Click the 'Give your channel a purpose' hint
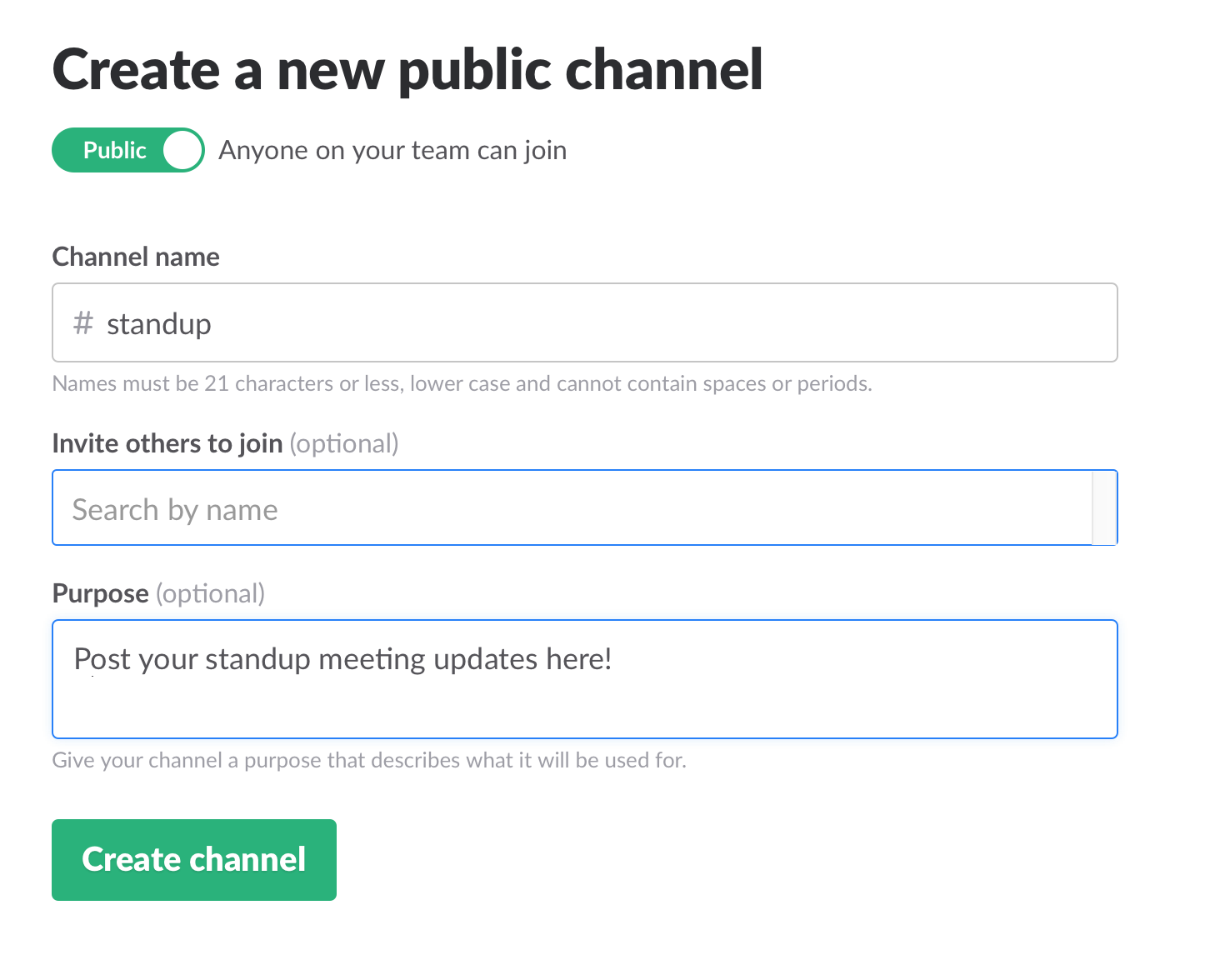1230x980 pixels. [369, 760]
